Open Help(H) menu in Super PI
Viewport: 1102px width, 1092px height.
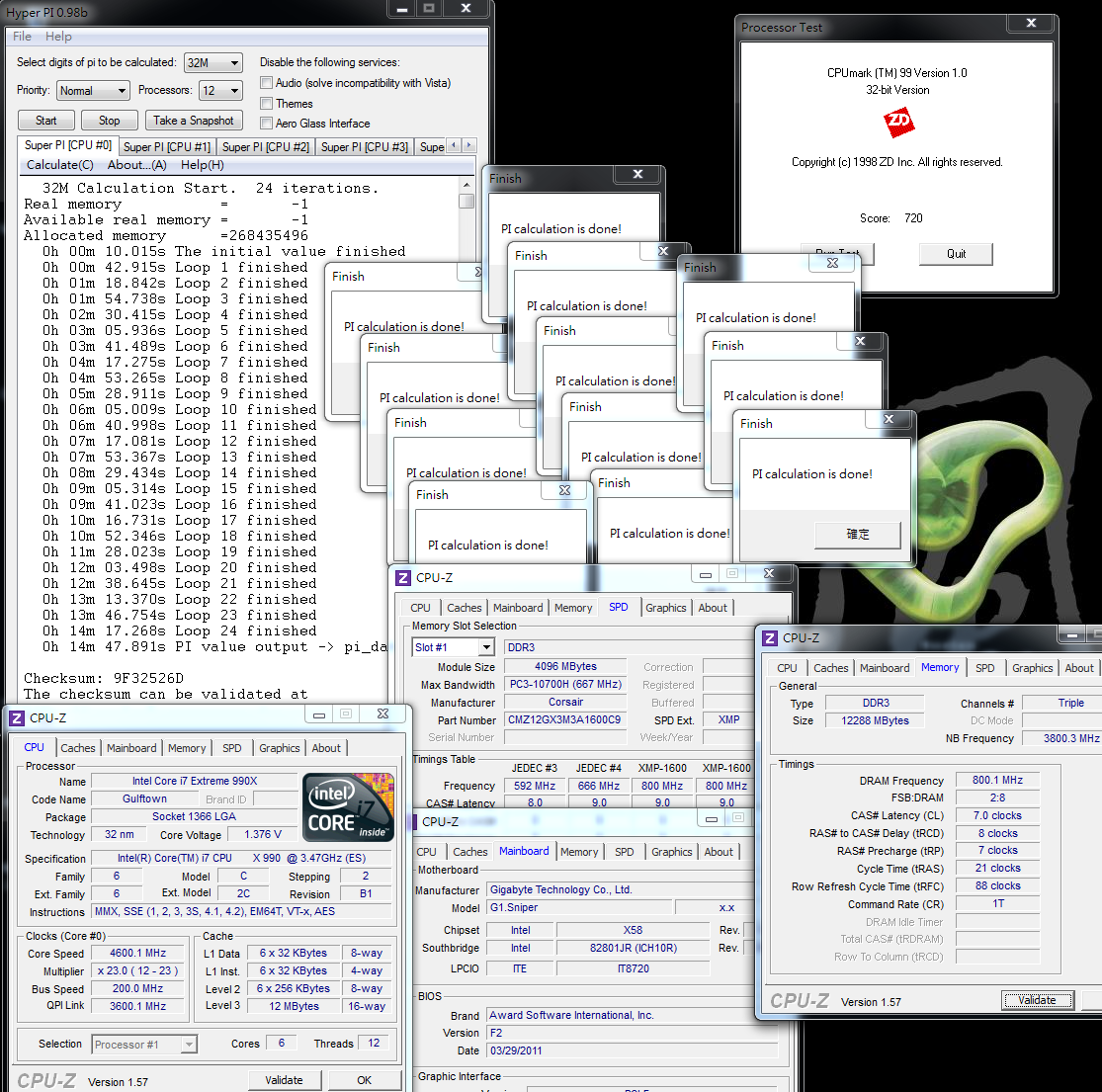tap(203, 164)
